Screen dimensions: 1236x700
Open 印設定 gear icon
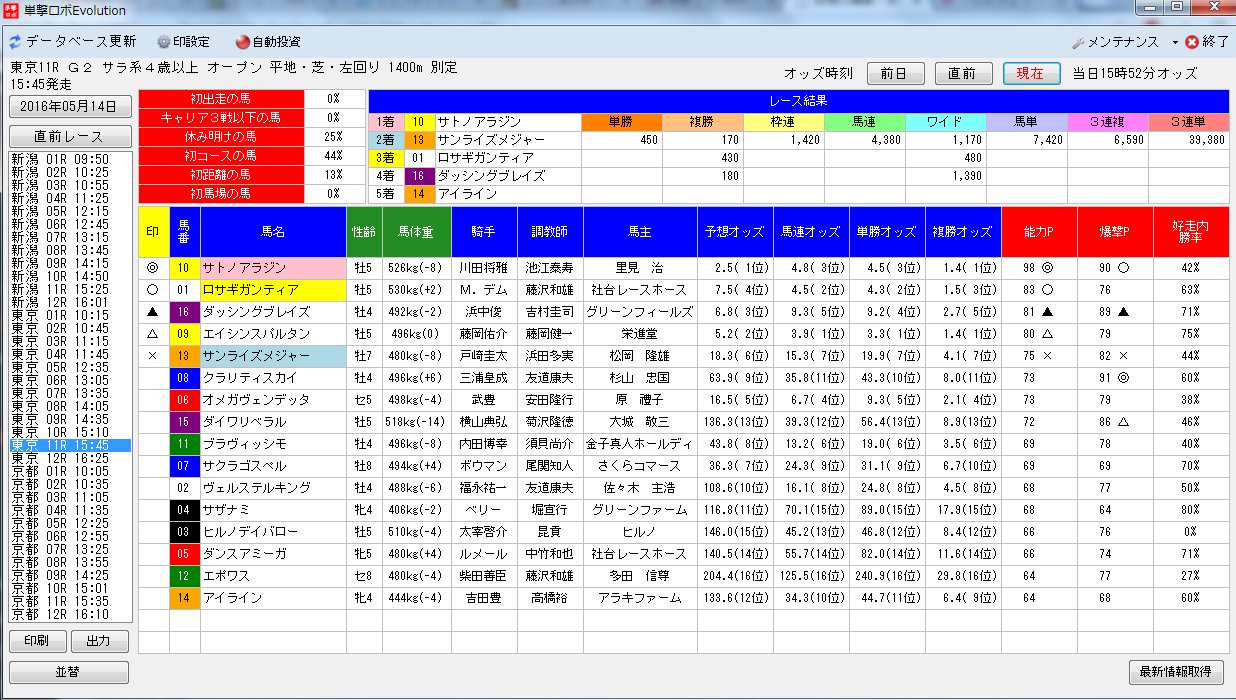point(164,42)
